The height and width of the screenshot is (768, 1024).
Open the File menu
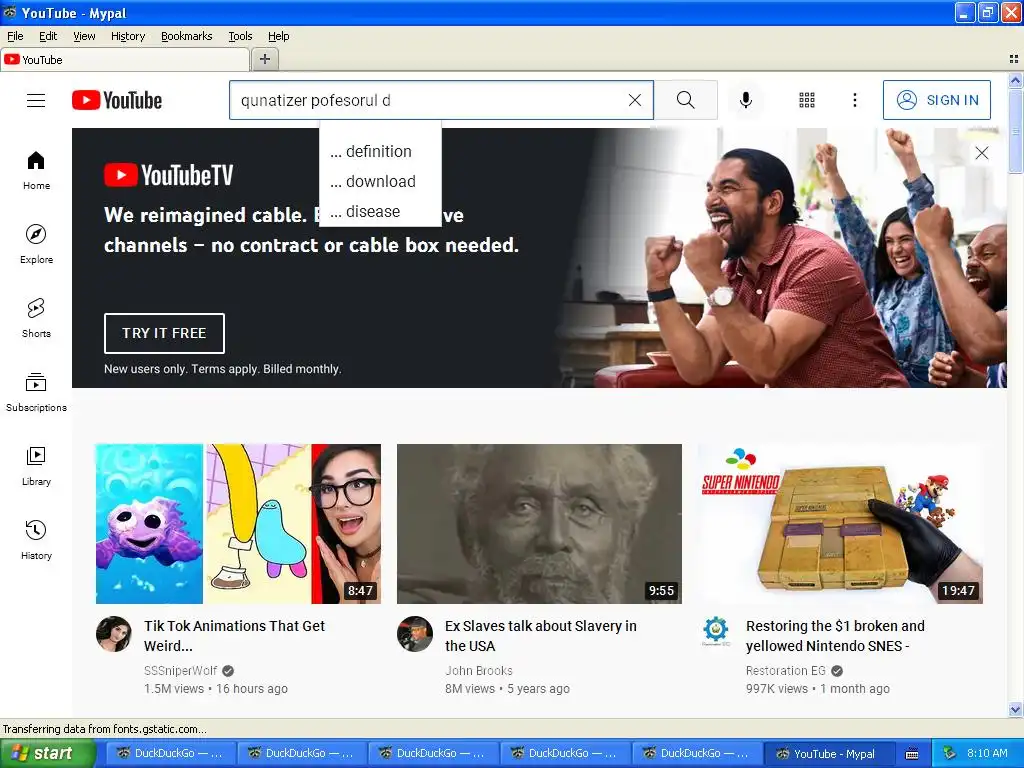(x=15, y=36)
